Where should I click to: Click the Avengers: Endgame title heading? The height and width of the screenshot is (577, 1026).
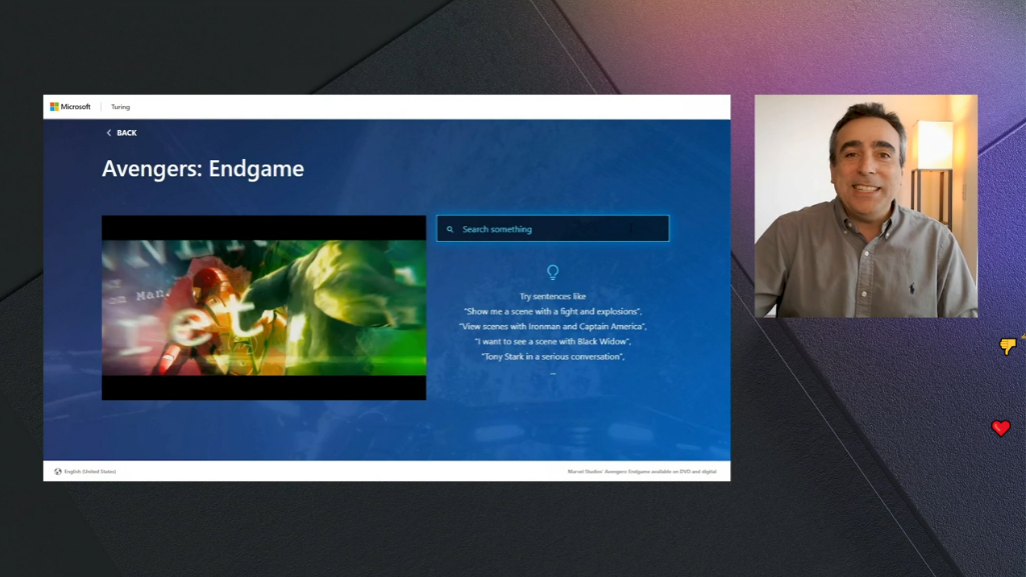(203, 169)
